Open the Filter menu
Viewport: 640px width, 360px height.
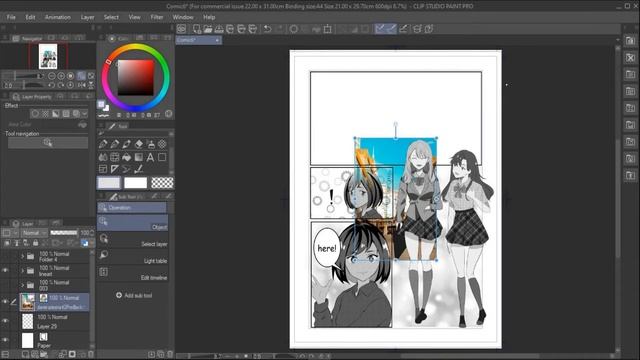157,17
